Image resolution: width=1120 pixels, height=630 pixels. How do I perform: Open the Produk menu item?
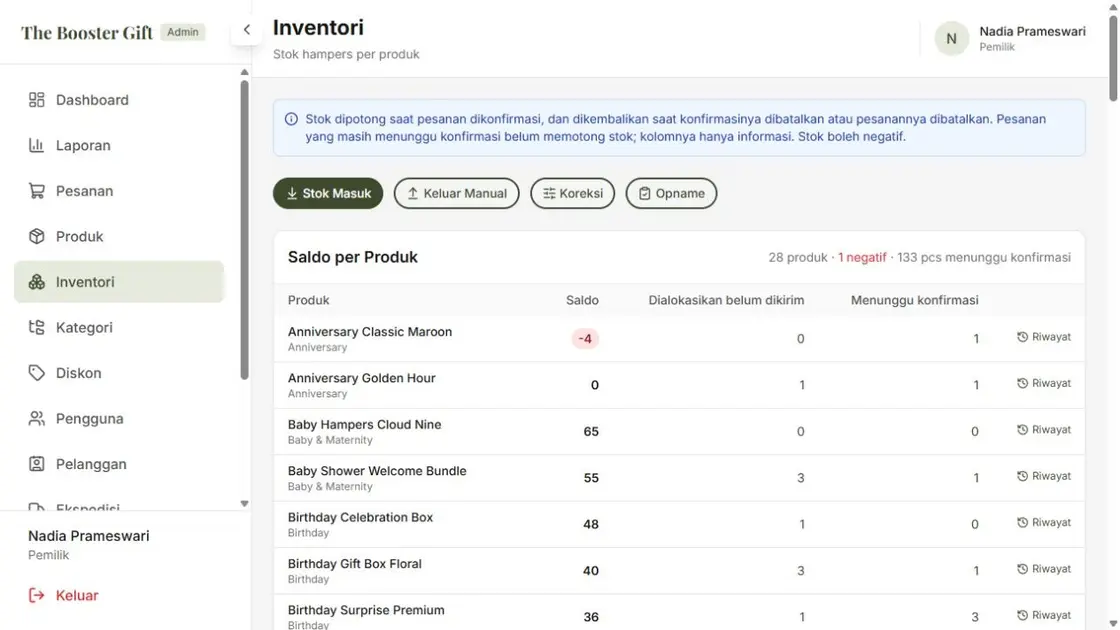point(119,236)
